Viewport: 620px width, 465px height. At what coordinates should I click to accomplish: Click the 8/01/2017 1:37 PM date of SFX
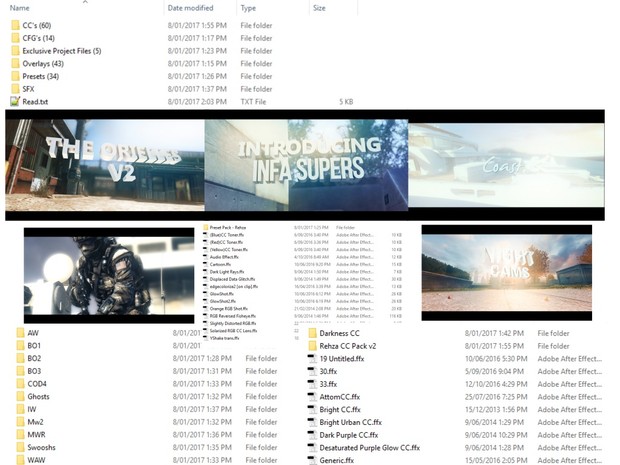[197, 89]
